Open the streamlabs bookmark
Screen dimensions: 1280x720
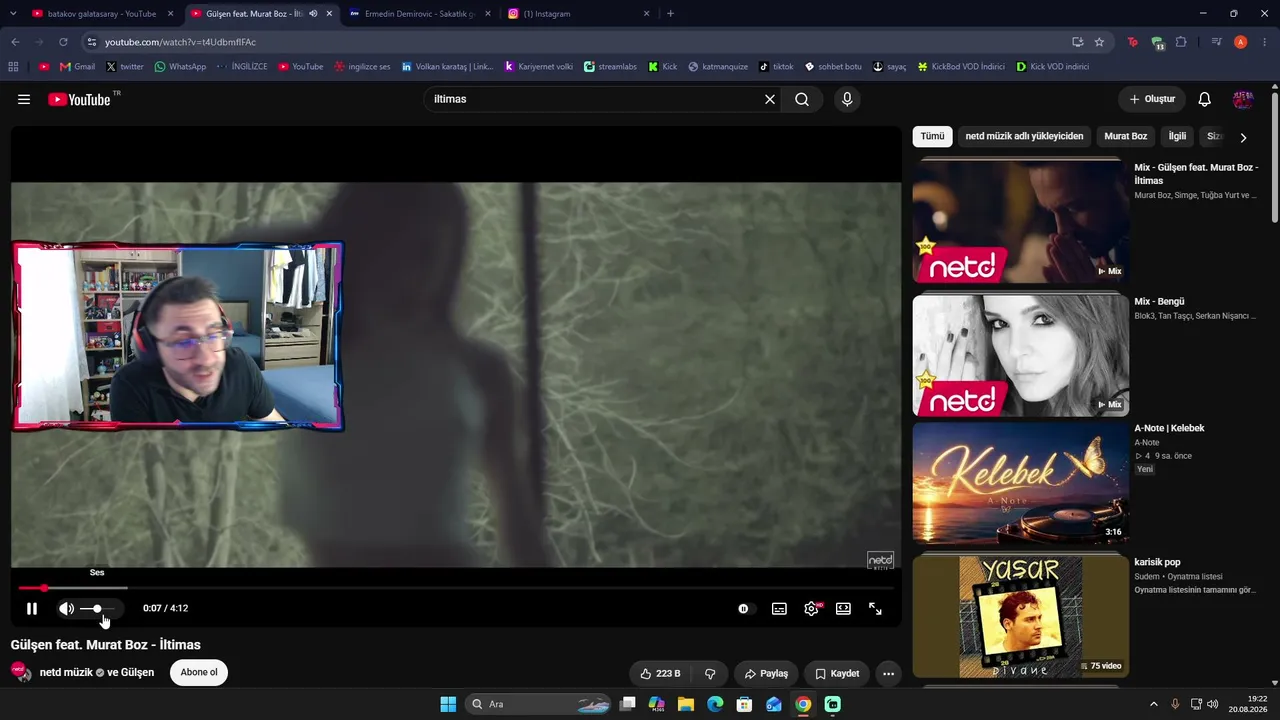pos(610,67)
